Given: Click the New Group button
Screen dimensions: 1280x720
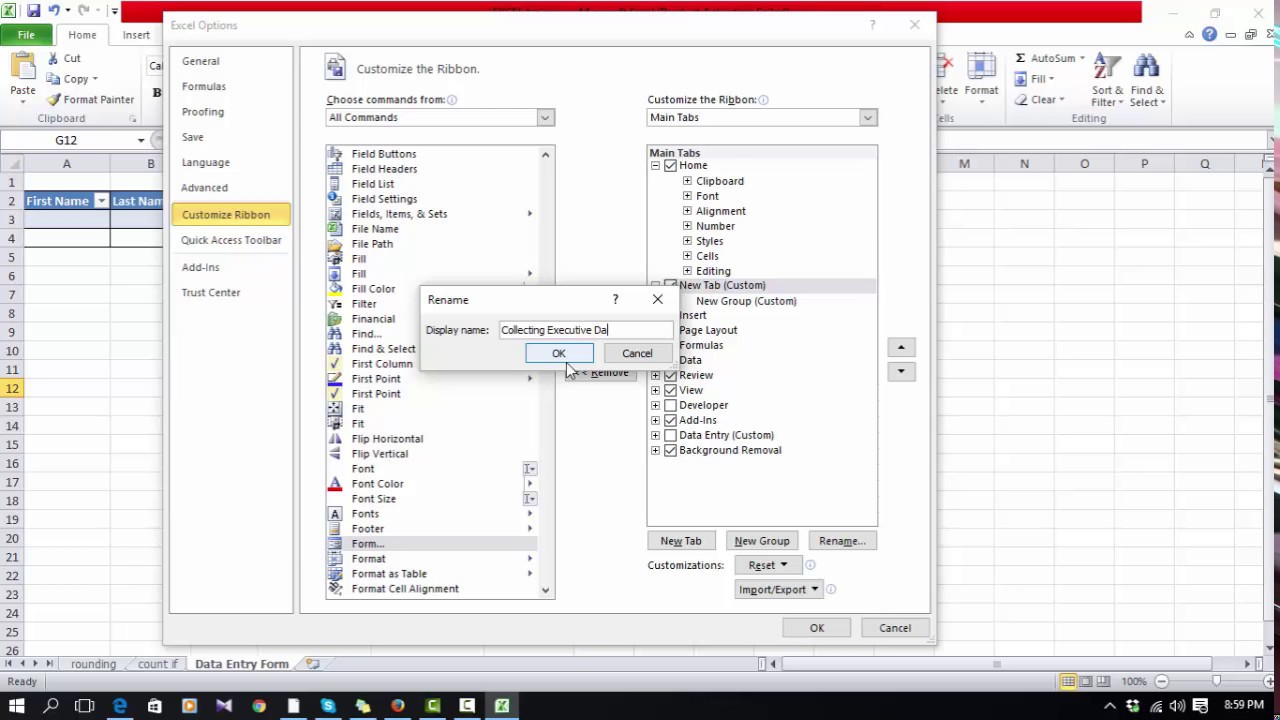Looking at the screenshot, I should coord(762,541).
